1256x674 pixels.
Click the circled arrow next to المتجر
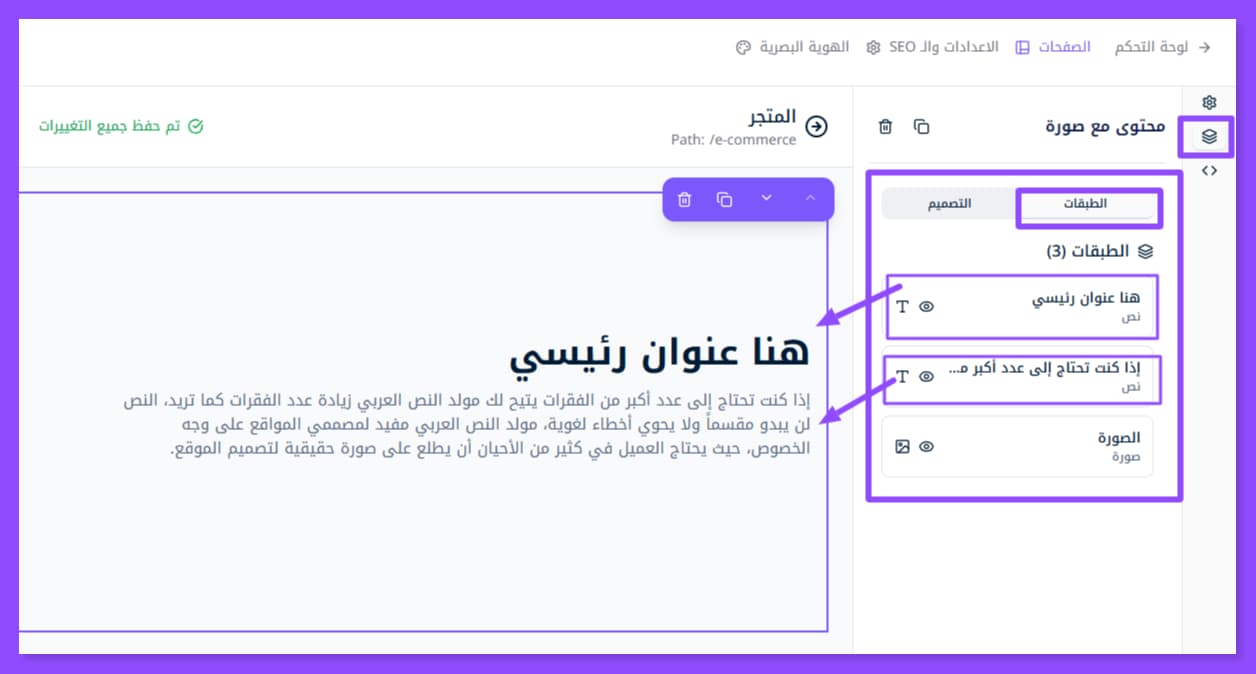click(817, 126)
